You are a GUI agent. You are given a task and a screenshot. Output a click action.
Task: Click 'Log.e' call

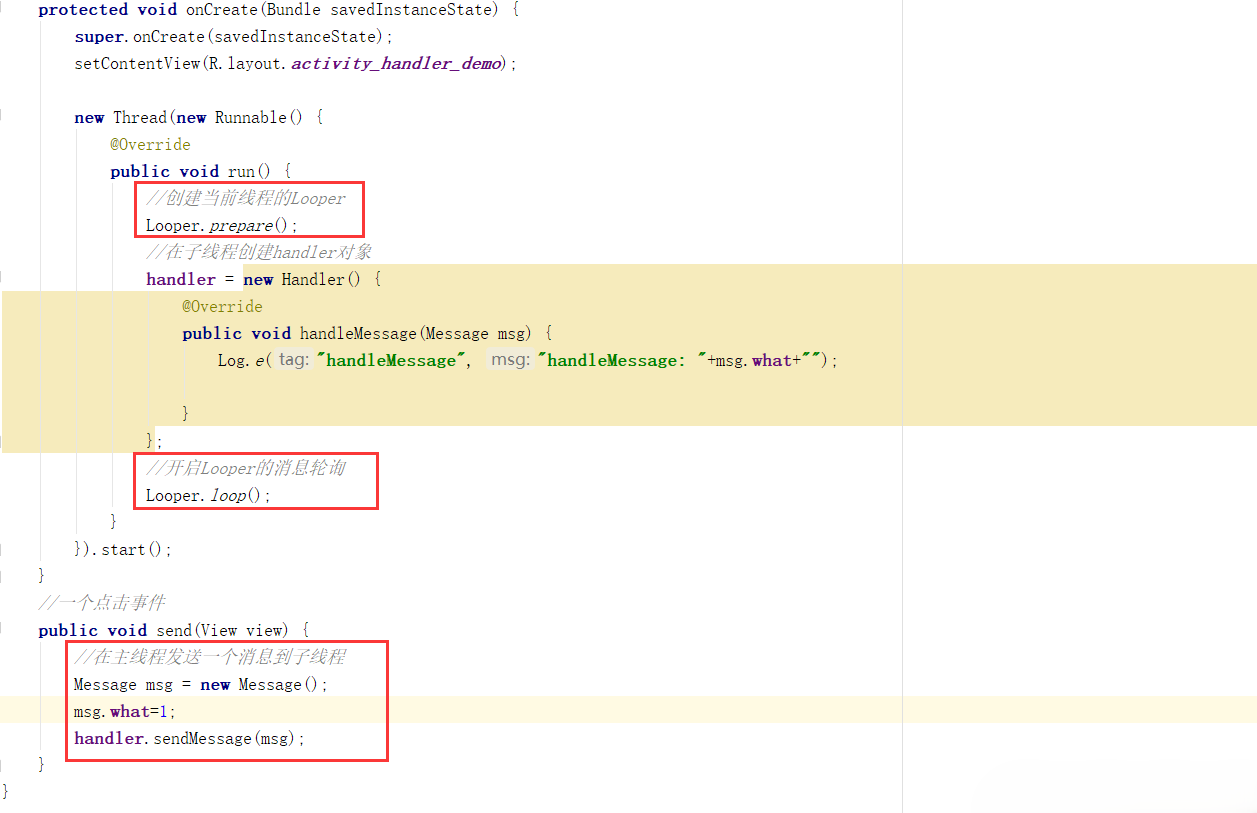click(x=241, y=360)
